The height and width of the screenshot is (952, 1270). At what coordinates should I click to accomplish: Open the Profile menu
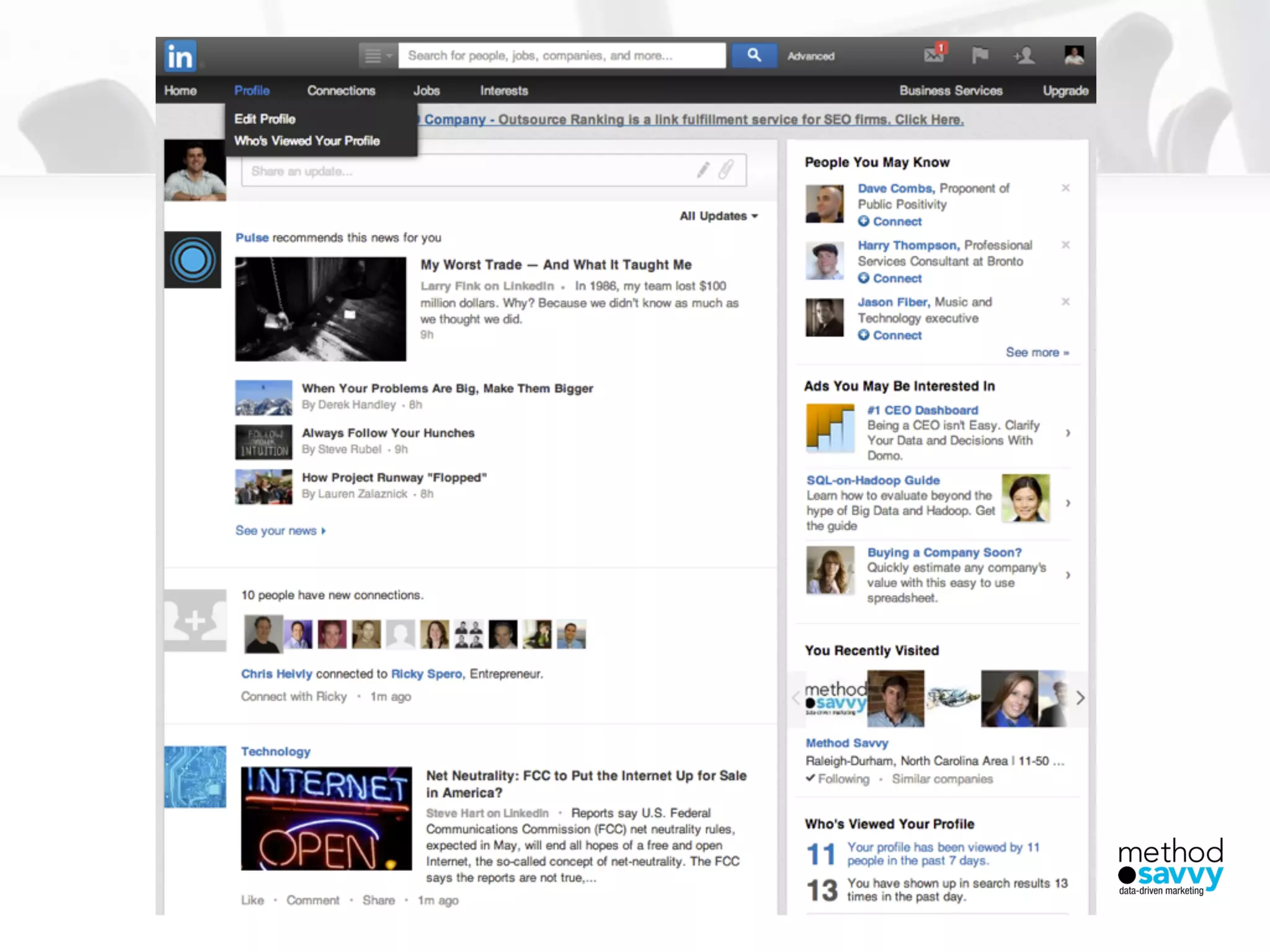(252, 90)
